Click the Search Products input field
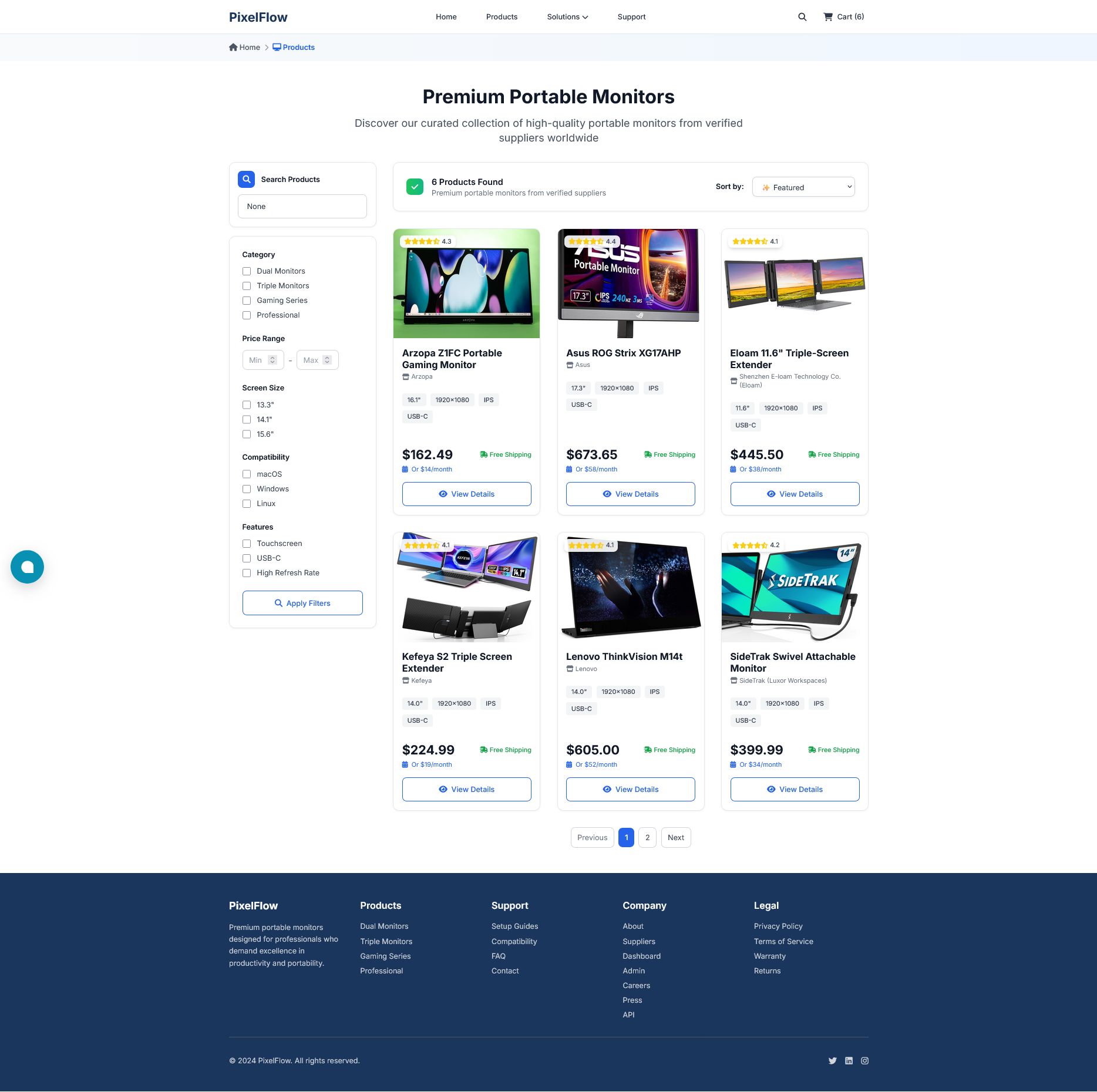 pyautogui.click(x=302, y=207)
